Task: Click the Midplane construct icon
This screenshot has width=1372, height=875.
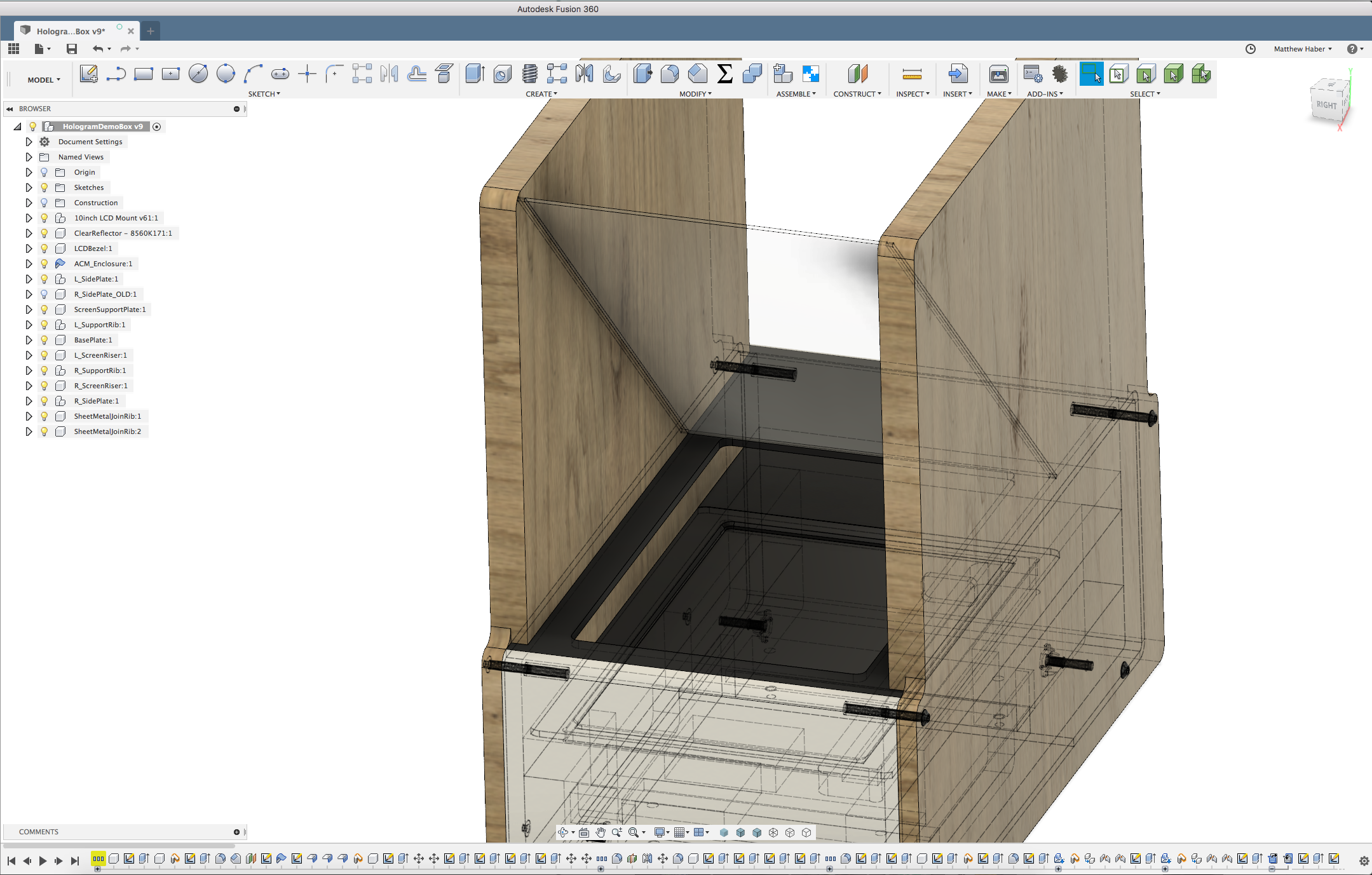Action: pos(858,74)
